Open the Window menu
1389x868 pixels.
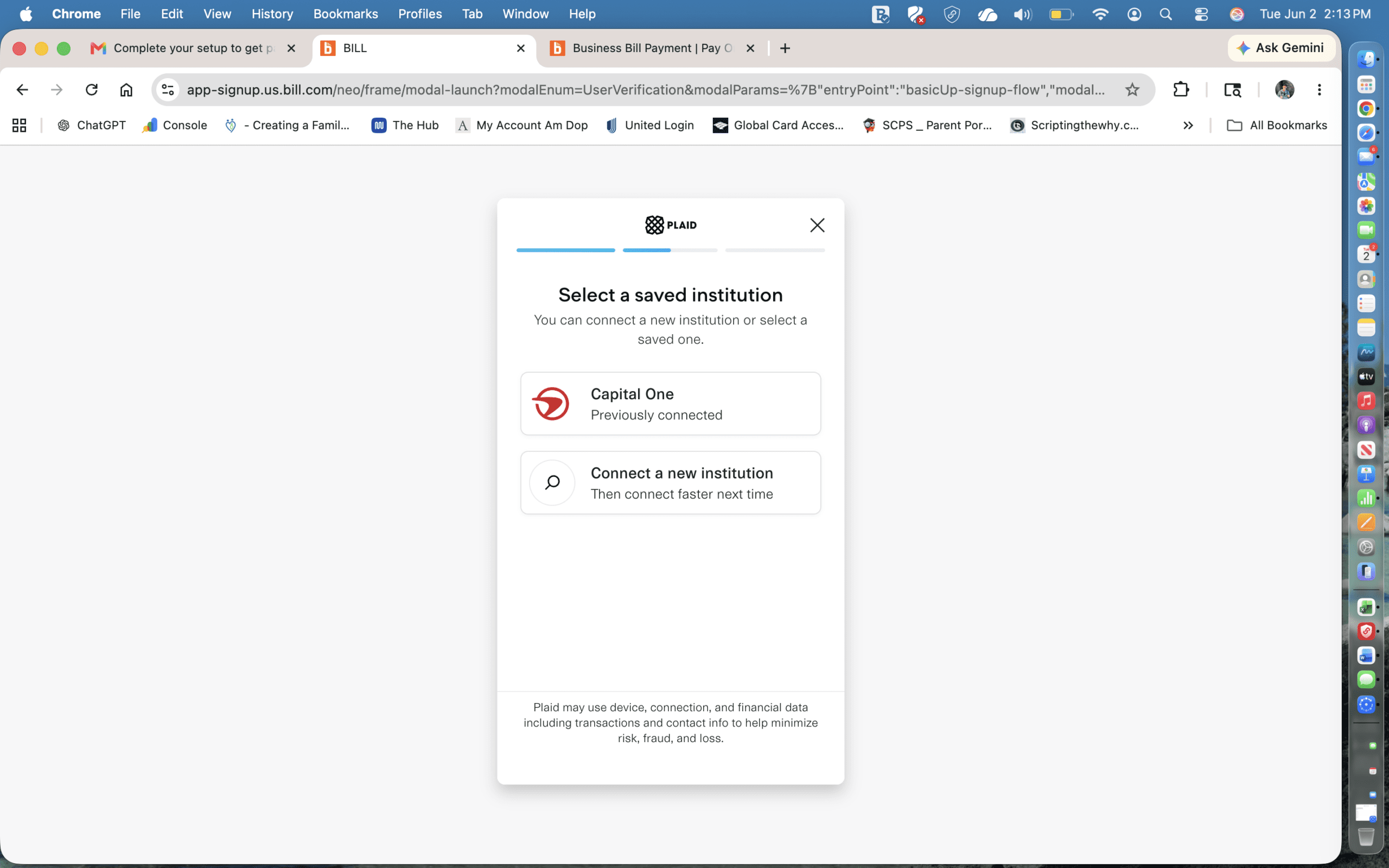(526, 14)
